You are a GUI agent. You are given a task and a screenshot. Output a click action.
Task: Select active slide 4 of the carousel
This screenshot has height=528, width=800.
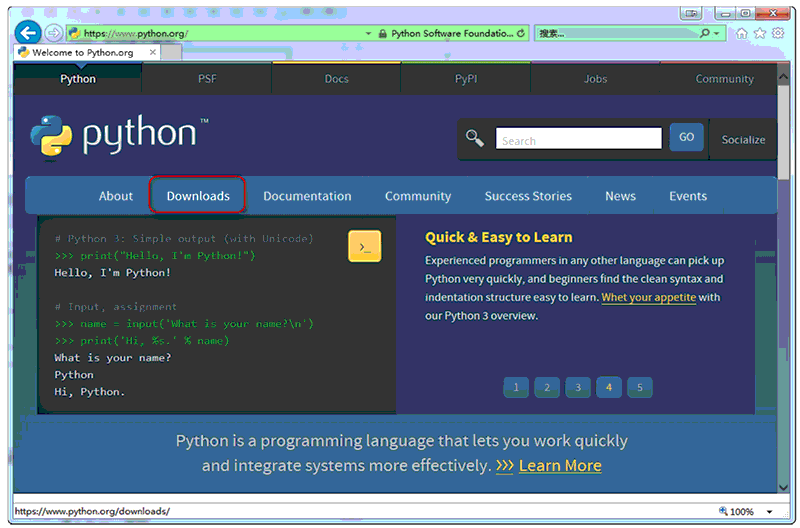coord(609,387)
